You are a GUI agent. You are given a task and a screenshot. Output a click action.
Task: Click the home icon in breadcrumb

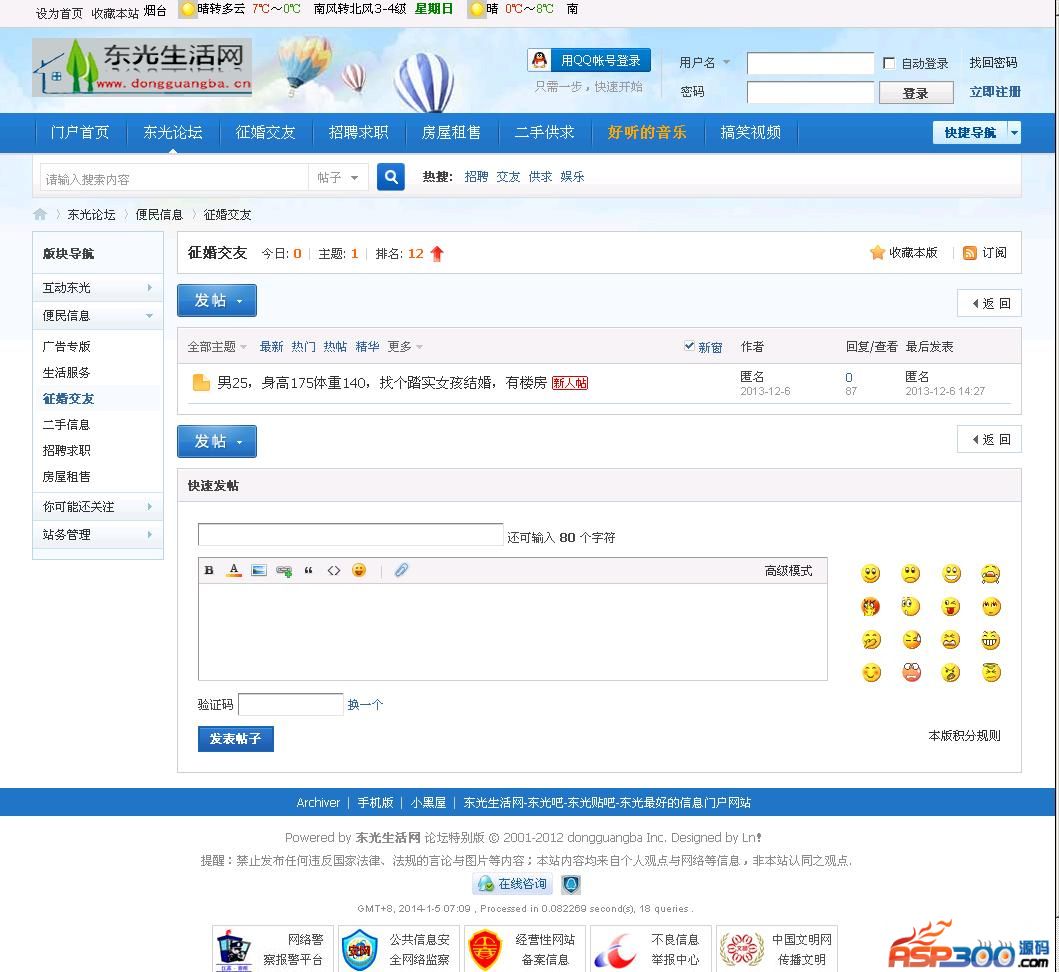click(x=40, y=214)
